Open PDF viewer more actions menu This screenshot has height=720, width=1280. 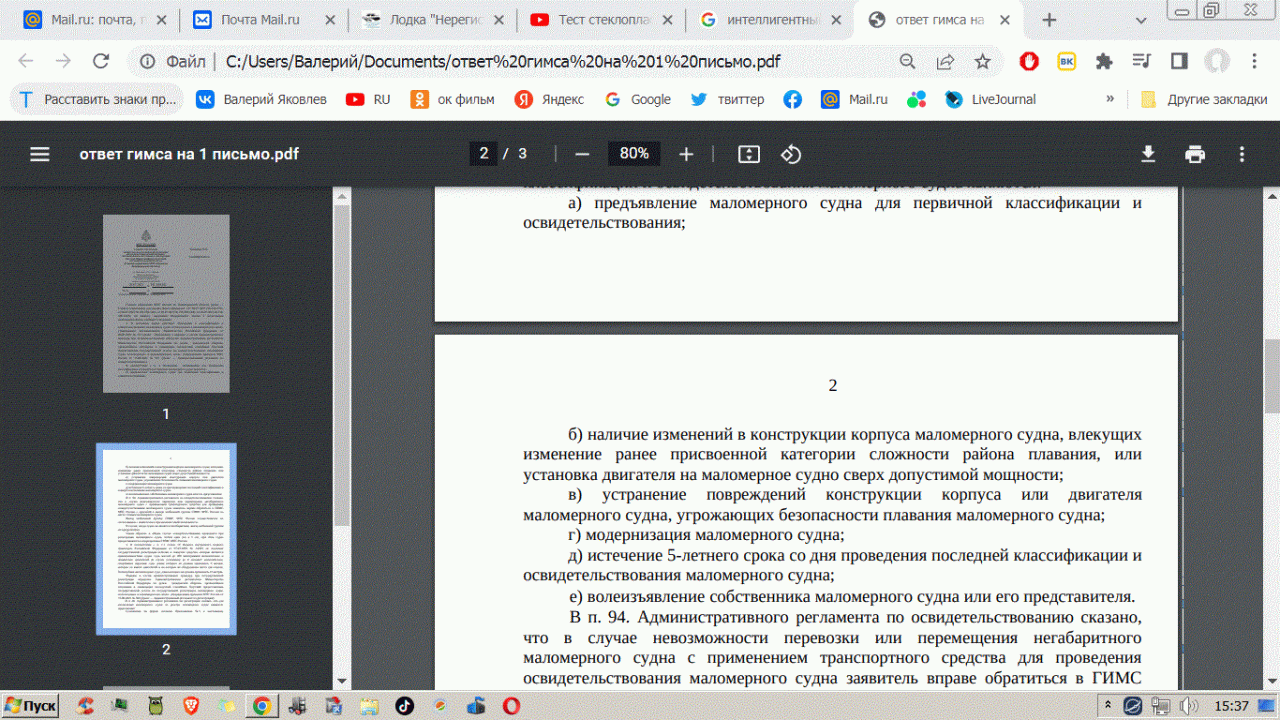coord(1242,154)
